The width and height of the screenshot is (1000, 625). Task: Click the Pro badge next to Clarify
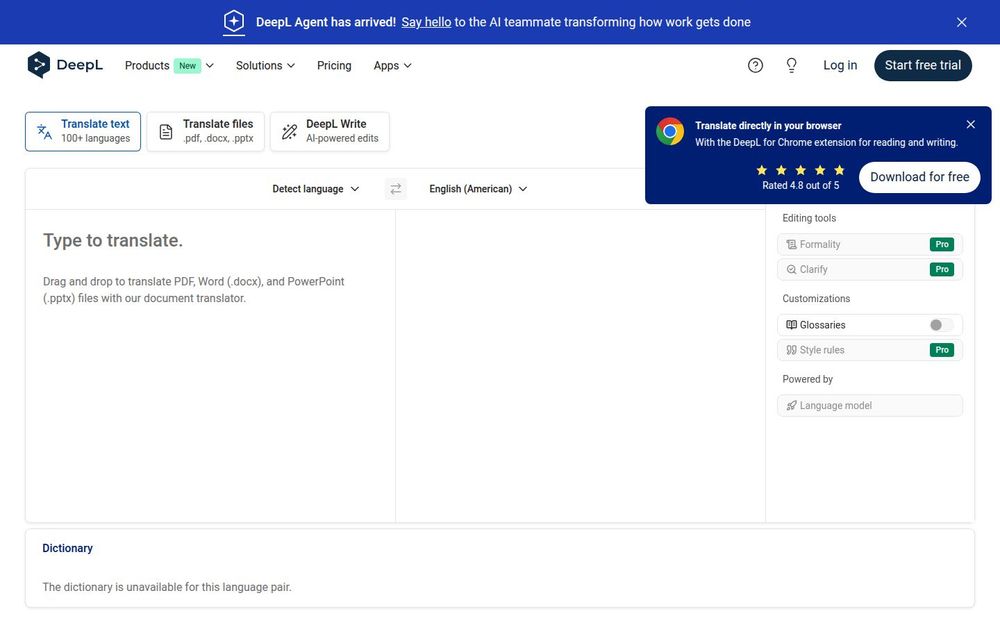(x=942, y=269)
